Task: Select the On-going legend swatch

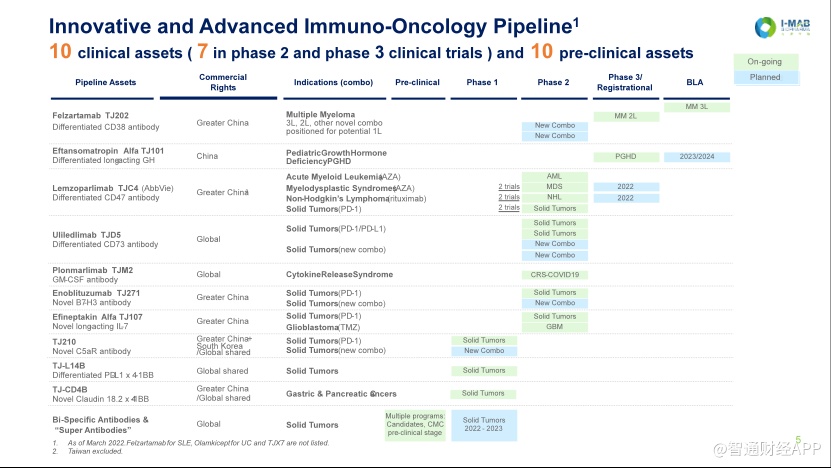Action: point(765,61)
